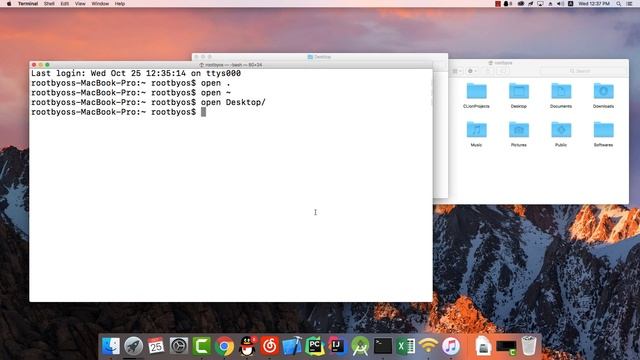Open the View menu in menu bar
The height and width of the screenshot is (360, 640).
pyautogui.click(x=80, y=4)
